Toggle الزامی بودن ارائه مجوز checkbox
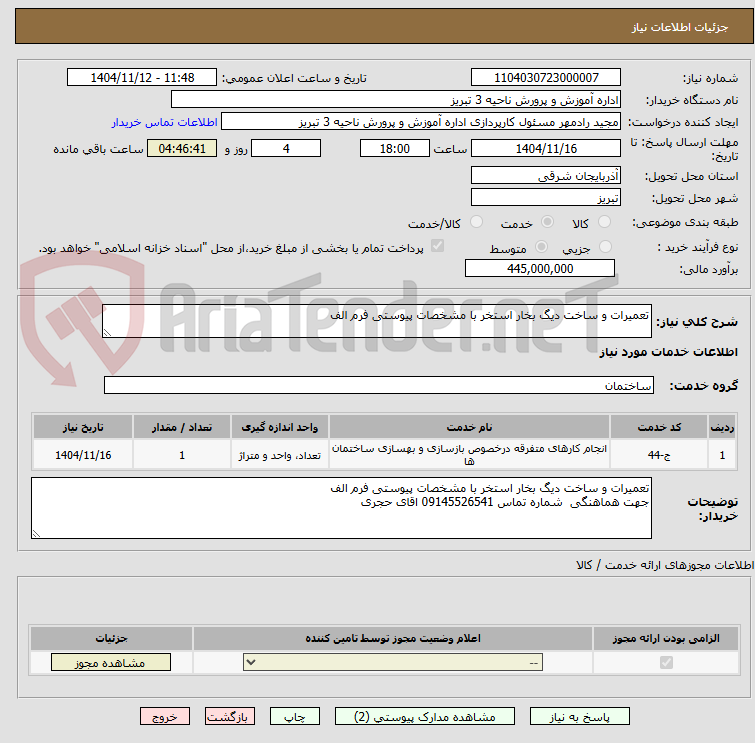Screen dimensions: 755x743 pos(666,663)
